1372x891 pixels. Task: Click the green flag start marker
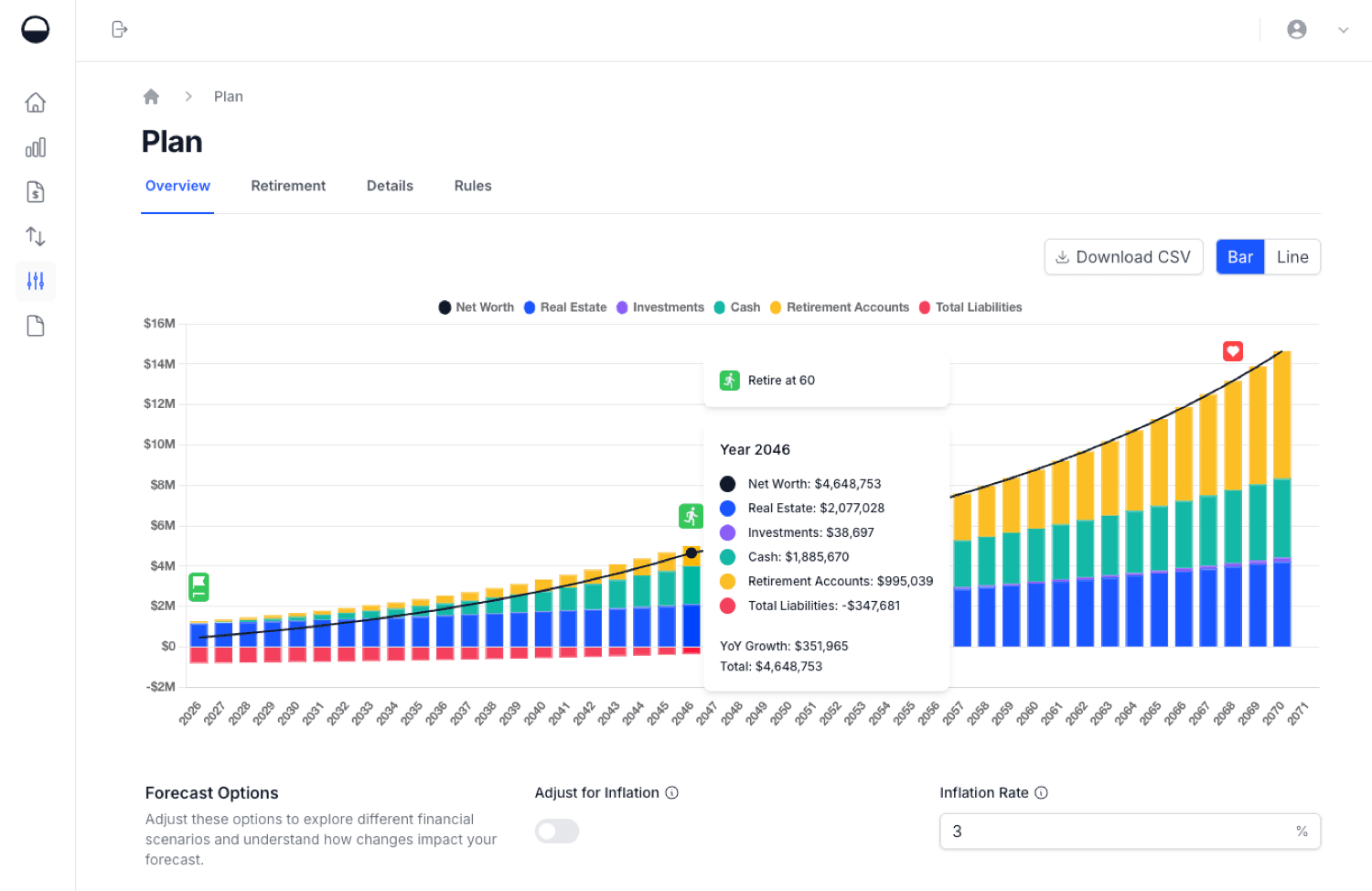[x=198, y=586]
